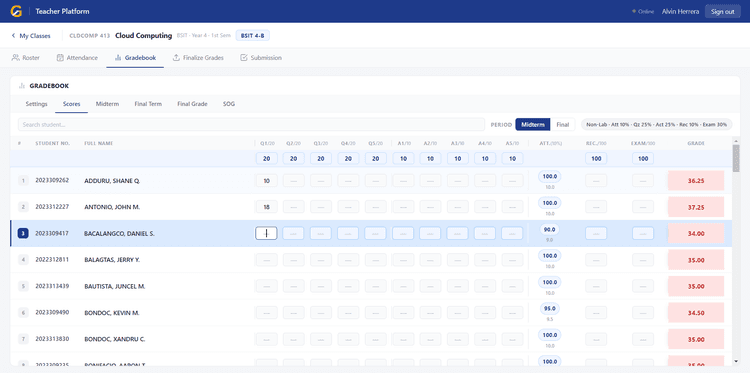
Task: Click row number 3 badge
Action: click(x=23, y=233)
